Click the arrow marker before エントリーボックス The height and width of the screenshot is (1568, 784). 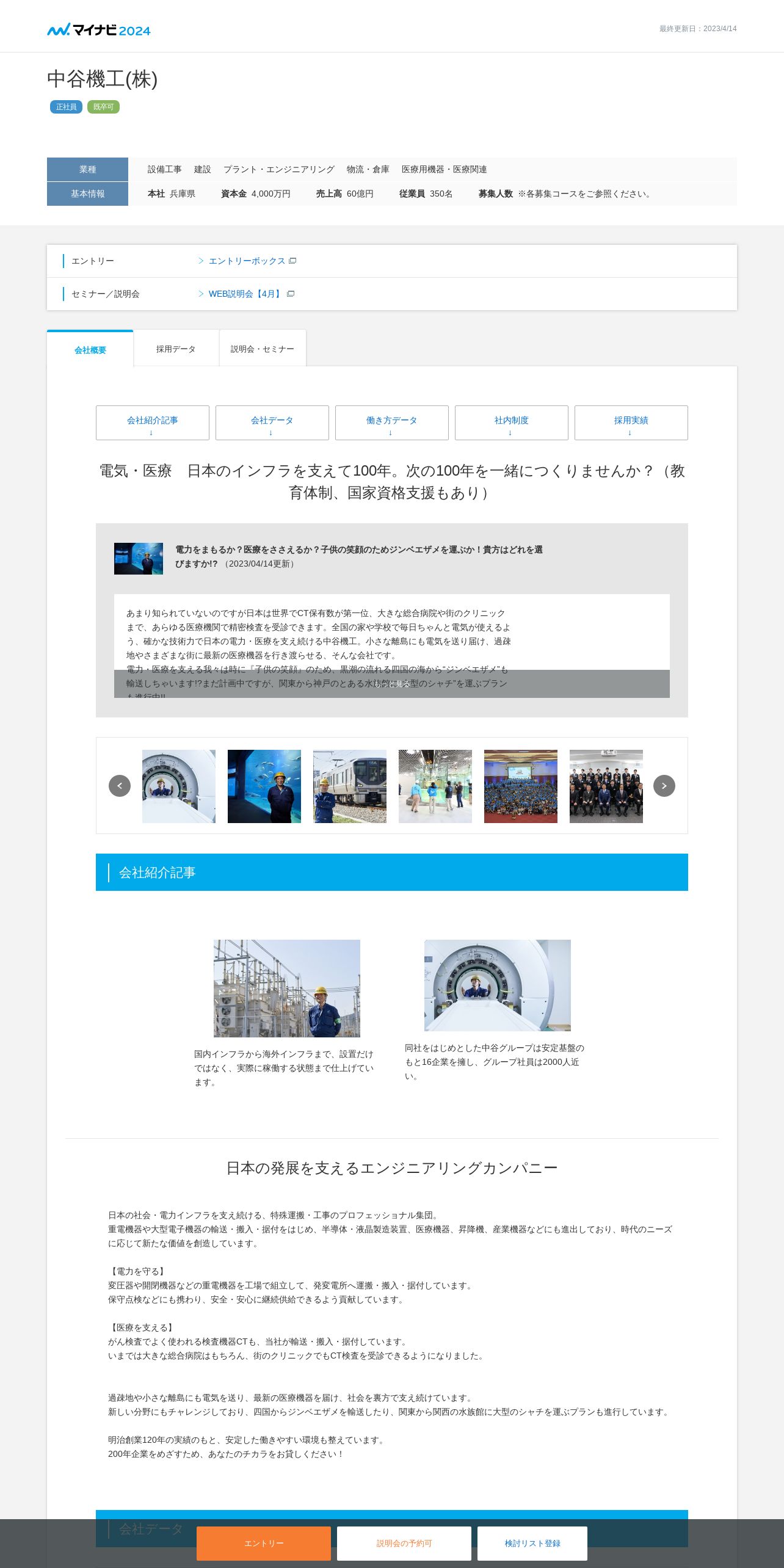pos(201,261)
